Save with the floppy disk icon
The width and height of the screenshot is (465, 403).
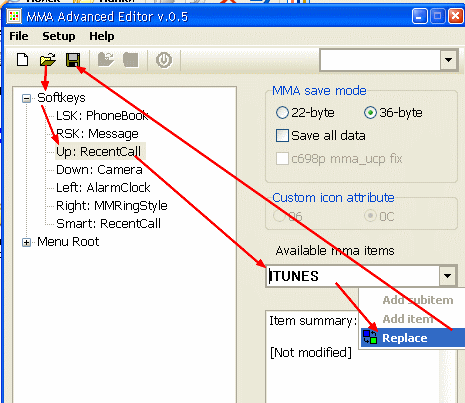point(73,60)
